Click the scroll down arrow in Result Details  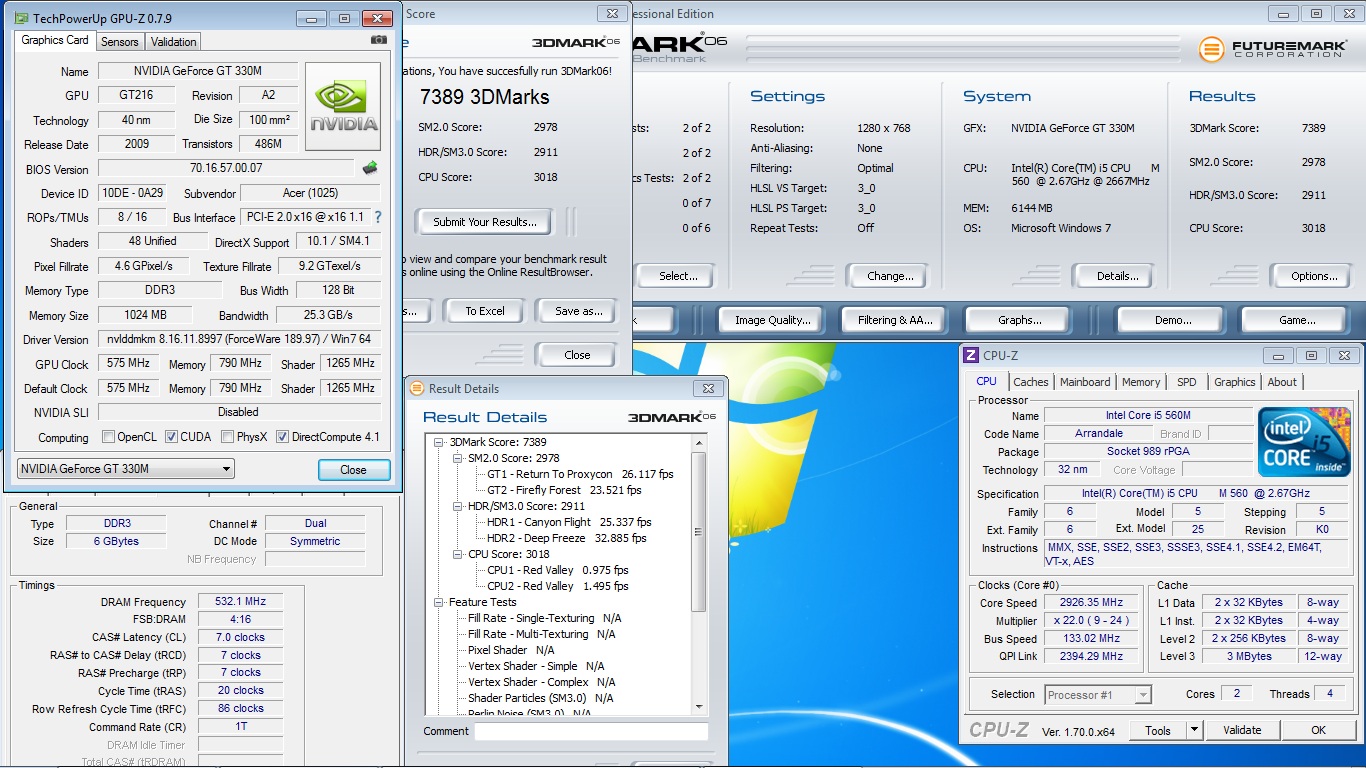[x=699, y=708]
